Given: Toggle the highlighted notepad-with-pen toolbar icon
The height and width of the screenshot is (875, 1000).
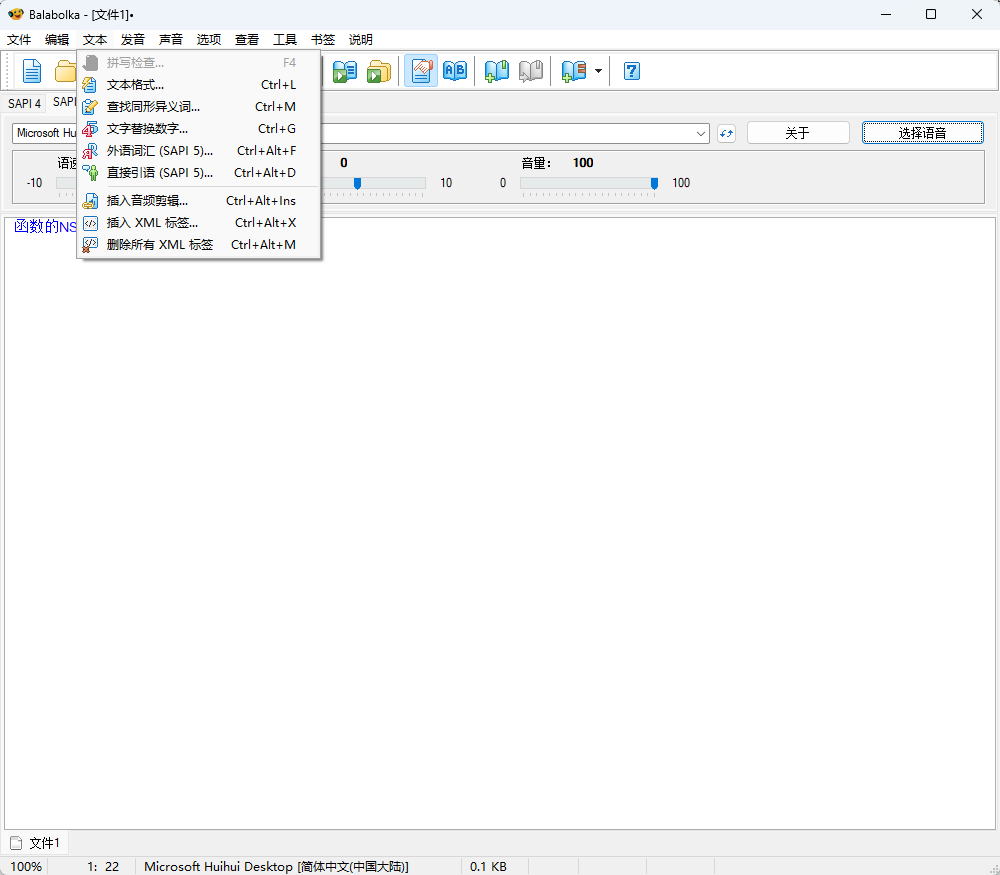Looking at the screenshot, I should (421, 71).
